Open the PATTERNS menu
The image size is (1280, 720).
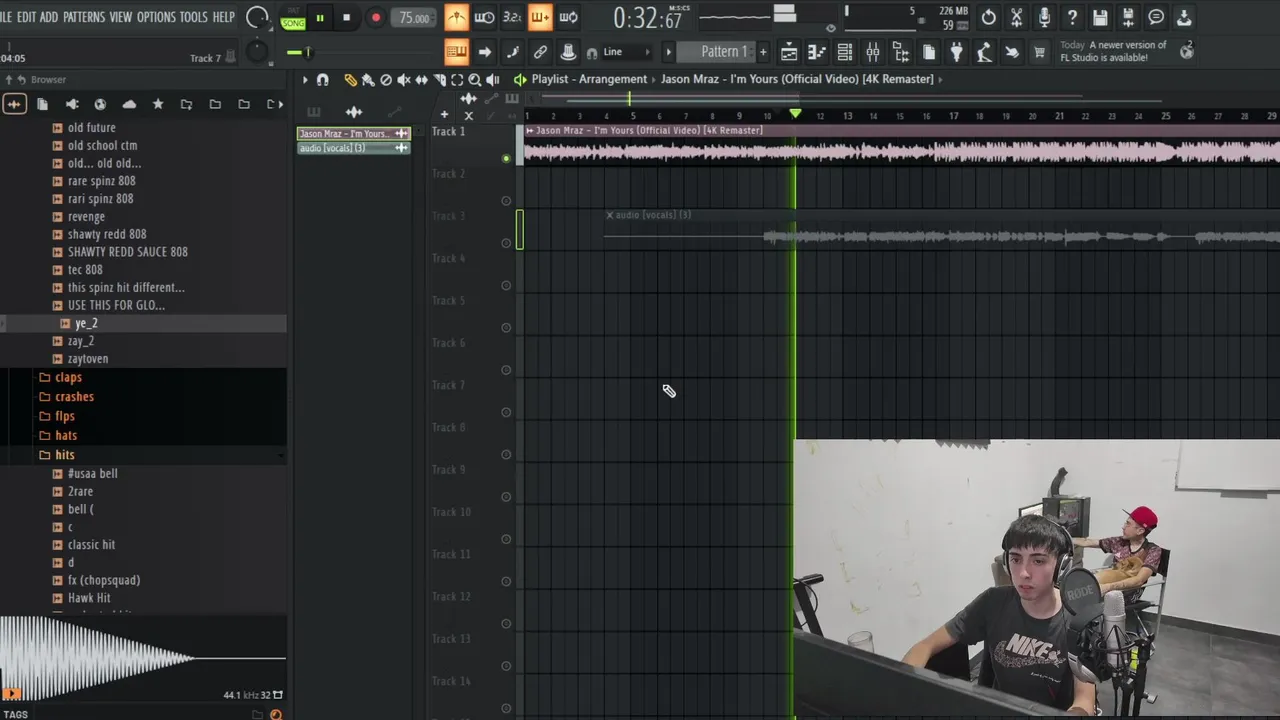coord(84,17)
